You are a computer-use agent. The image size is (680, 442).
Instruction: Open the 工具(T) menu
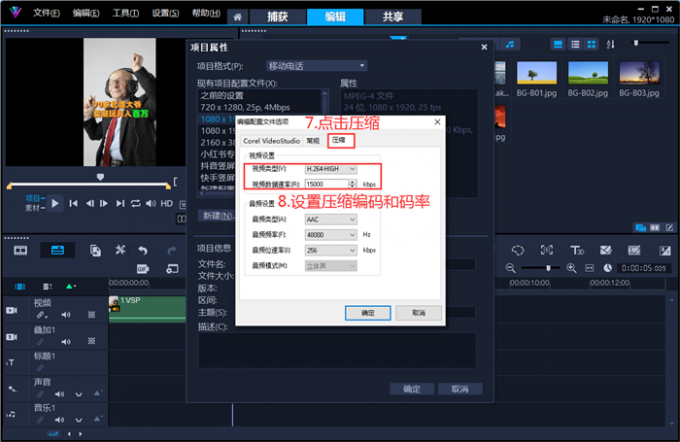(x=126, y=13)
